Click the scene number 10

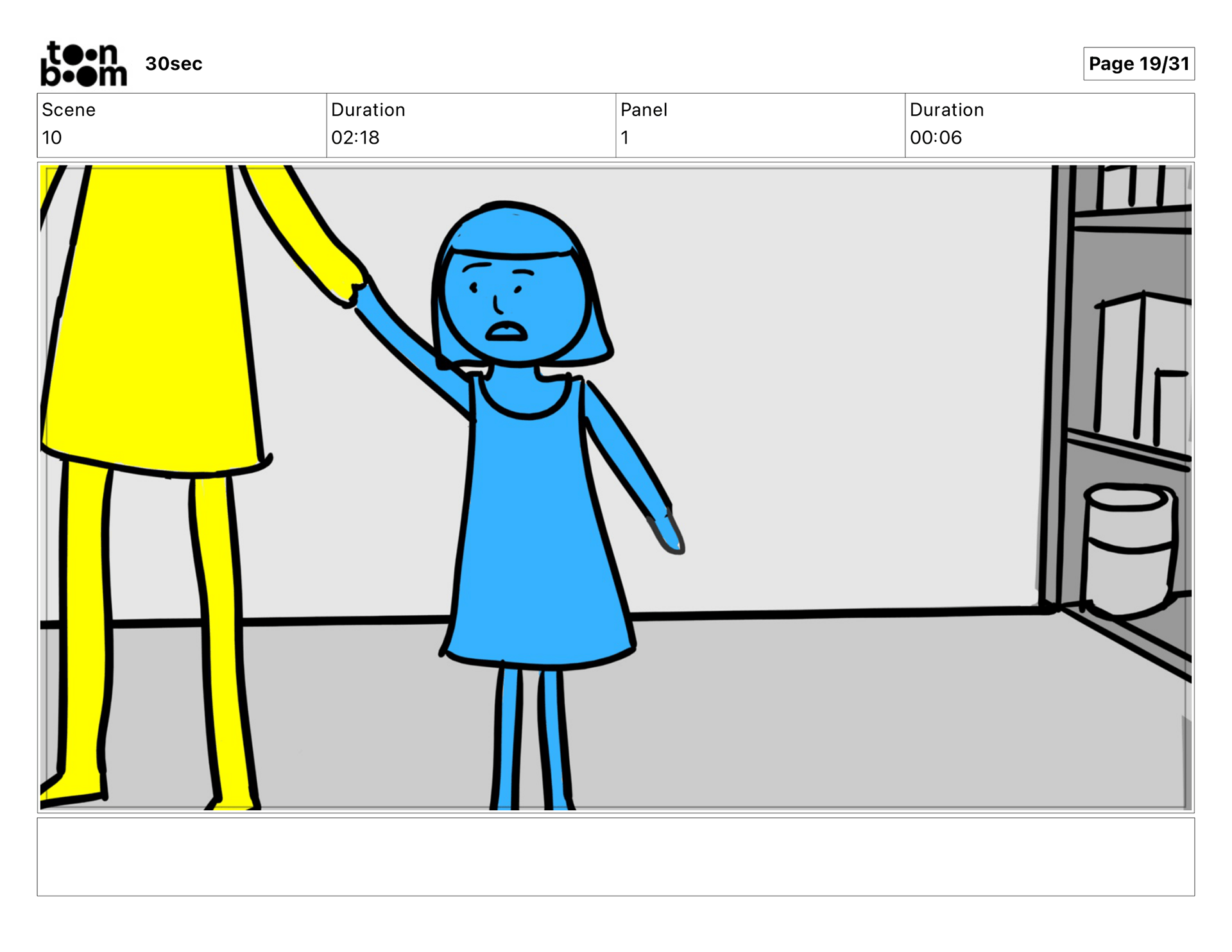pyautogui.click(x=52, y=137)
